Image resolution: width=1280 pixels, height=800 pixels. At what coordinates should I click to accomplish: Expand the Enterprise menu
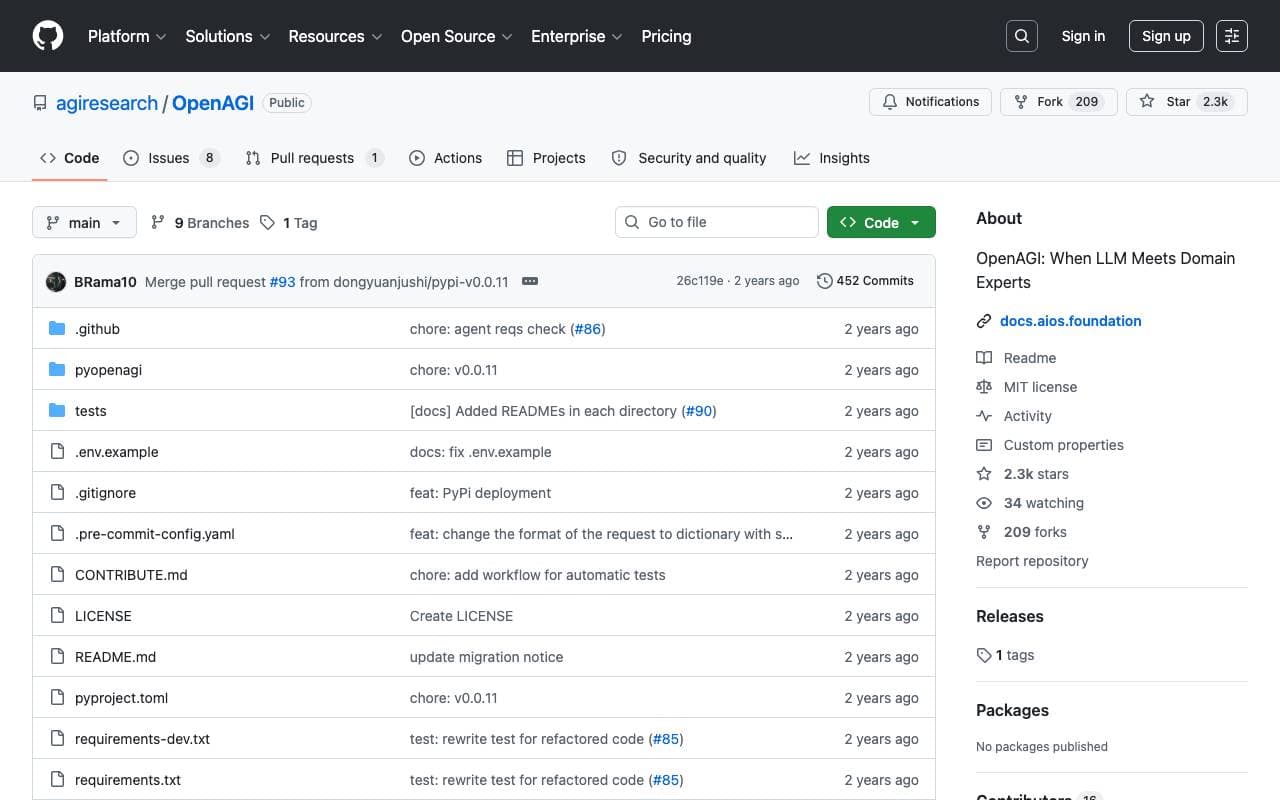(577, 36)
